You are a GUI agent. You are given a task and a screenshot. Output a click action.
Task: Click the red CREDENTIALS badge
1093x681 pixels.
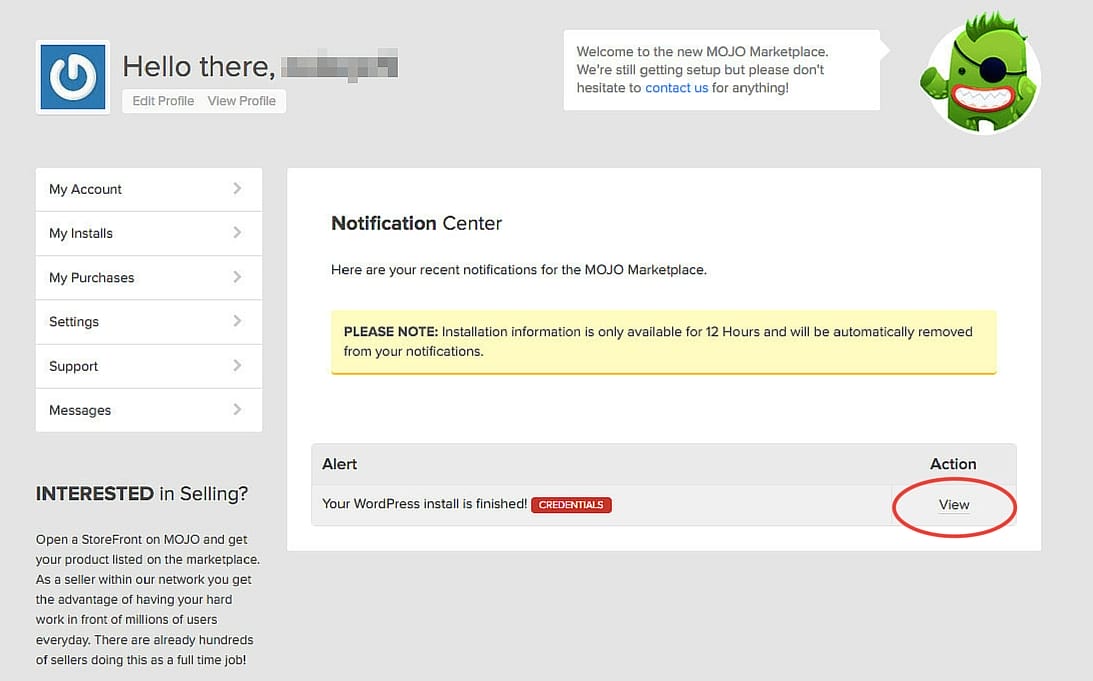point(571,505)
